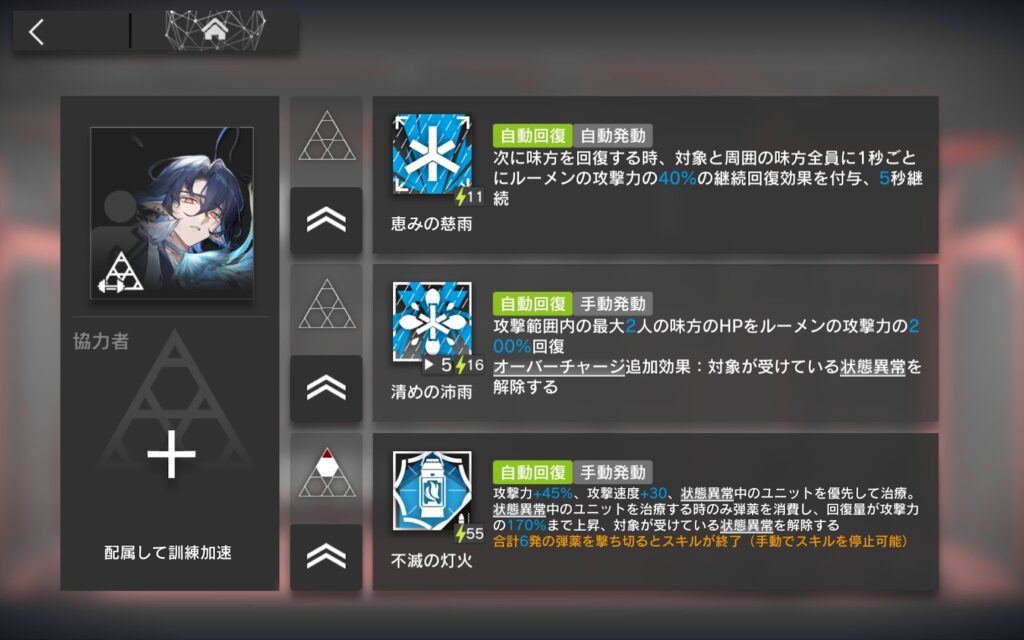Open 状態異常 link in second skill
This screenshot has height=640, width=1024.
click(872, 366)
